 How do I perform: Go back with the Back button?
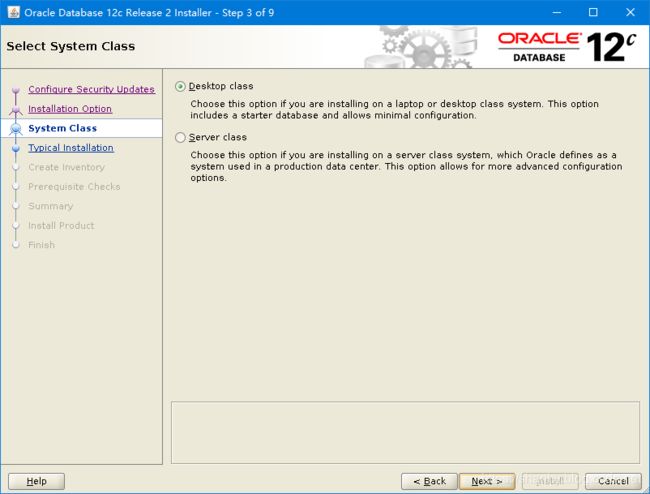(x=429, y=481)
